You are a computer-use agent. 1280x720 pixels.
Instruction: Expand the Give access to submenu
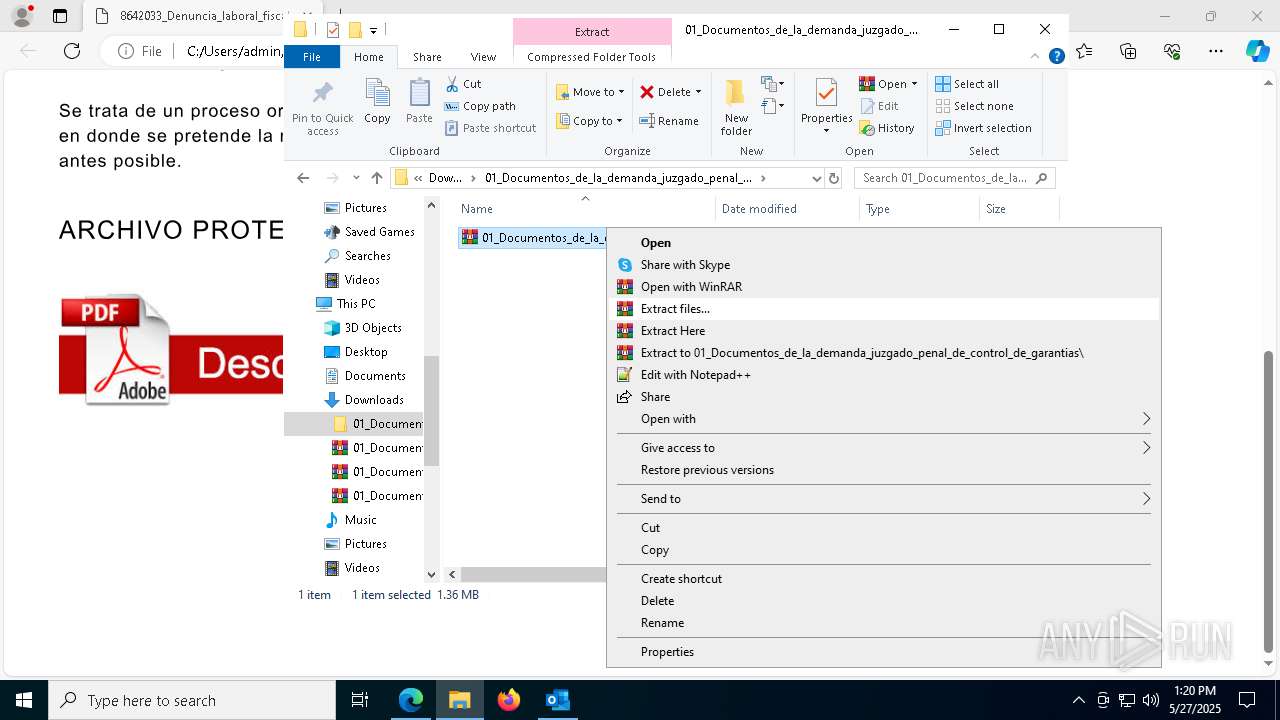pos(883,448)
